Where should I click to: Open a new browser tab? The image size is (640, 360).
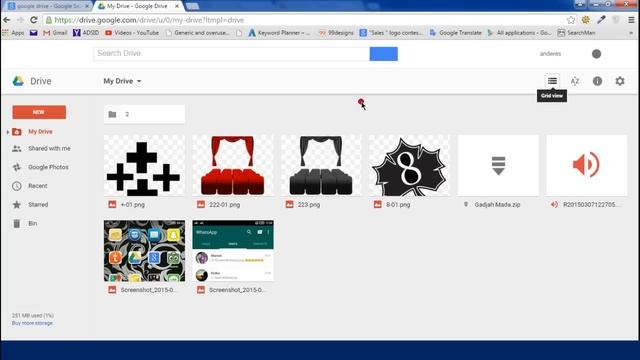[192, 6]
